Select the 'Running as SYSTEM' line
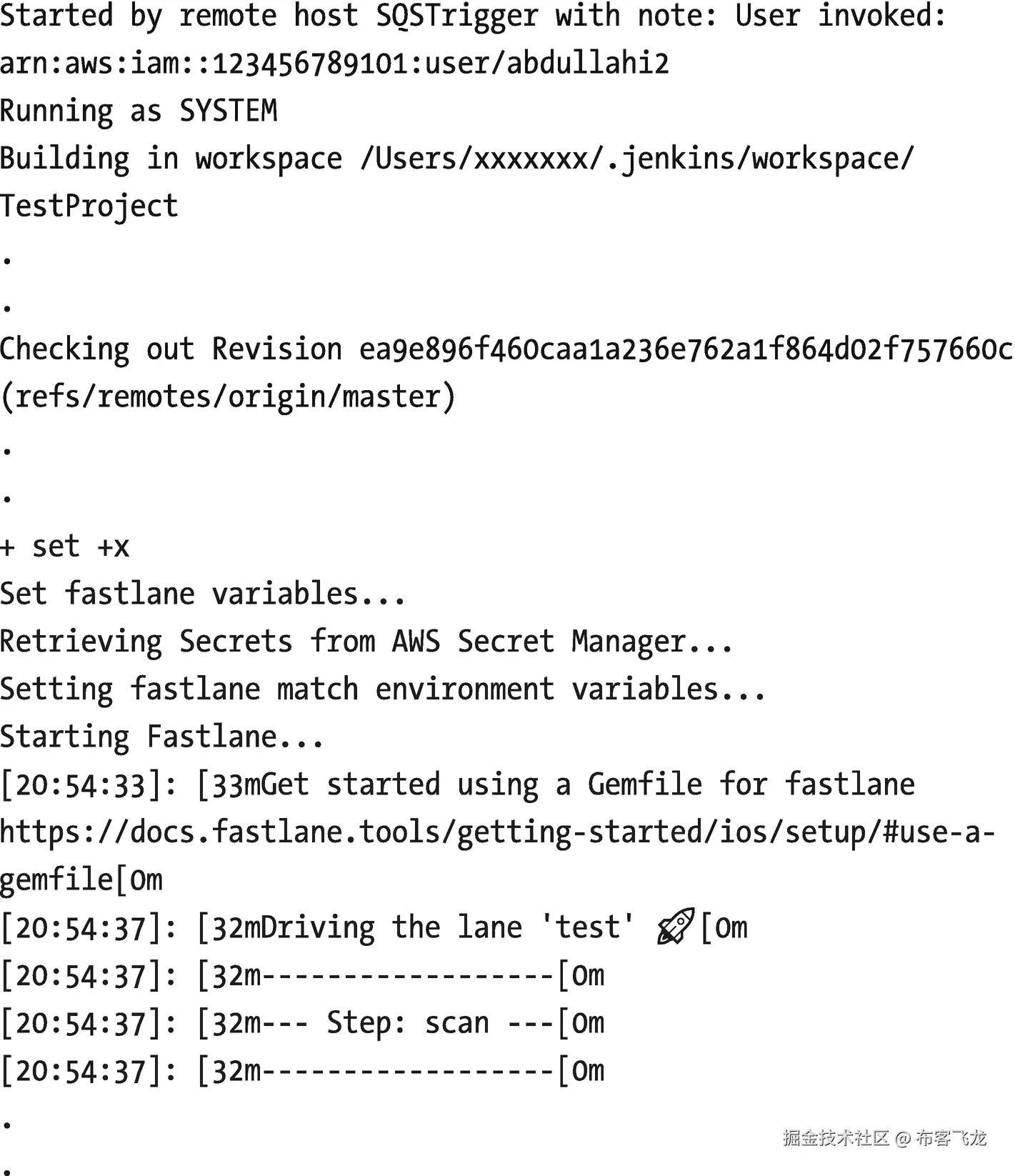1015x1176 pixels. 139,111
